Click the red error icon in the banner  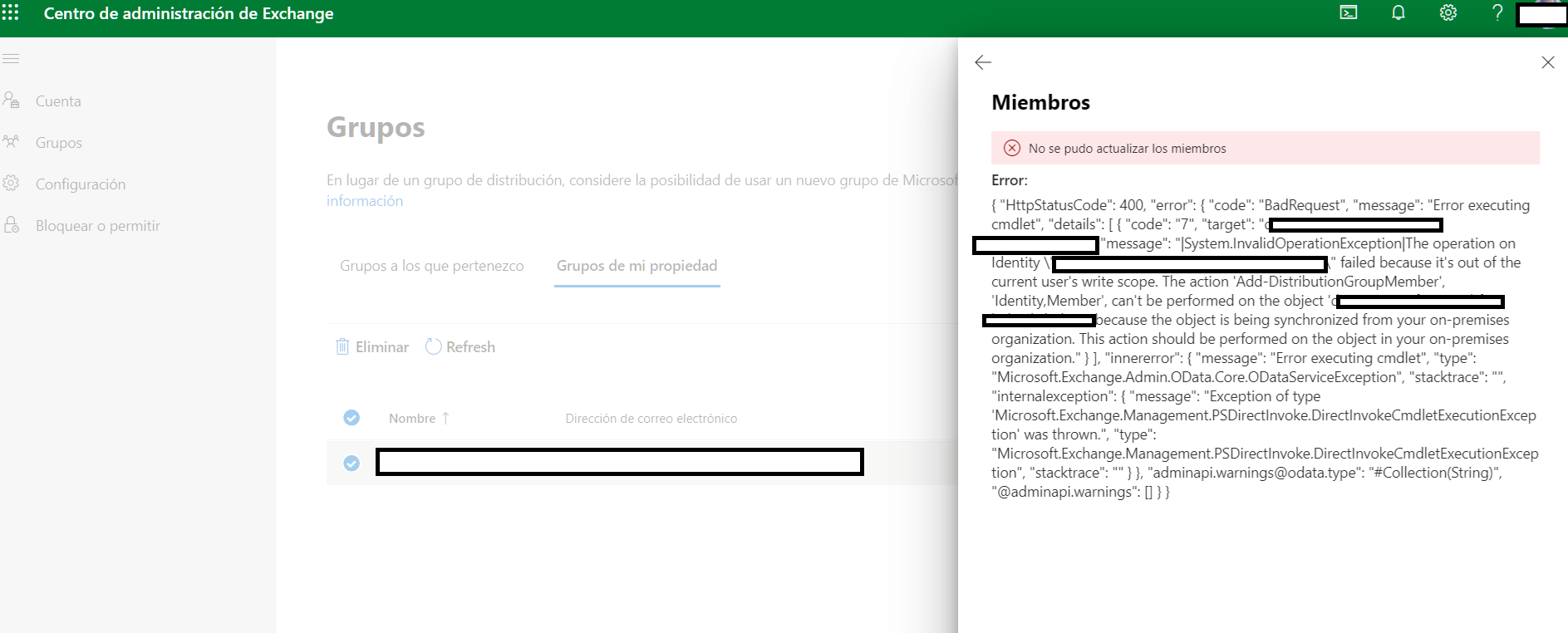1012,148
